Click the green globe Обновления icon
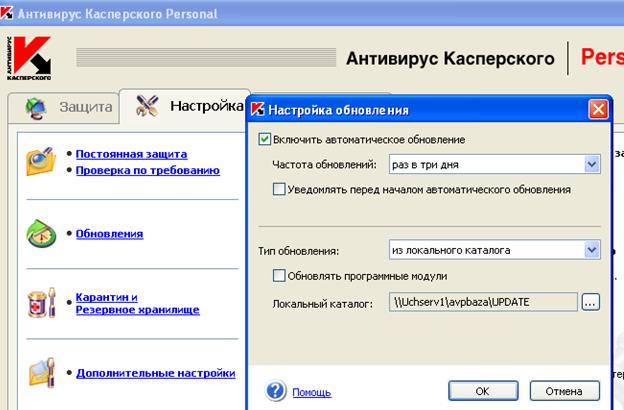This screenshot has height=410, width=624. click(41, 234)
